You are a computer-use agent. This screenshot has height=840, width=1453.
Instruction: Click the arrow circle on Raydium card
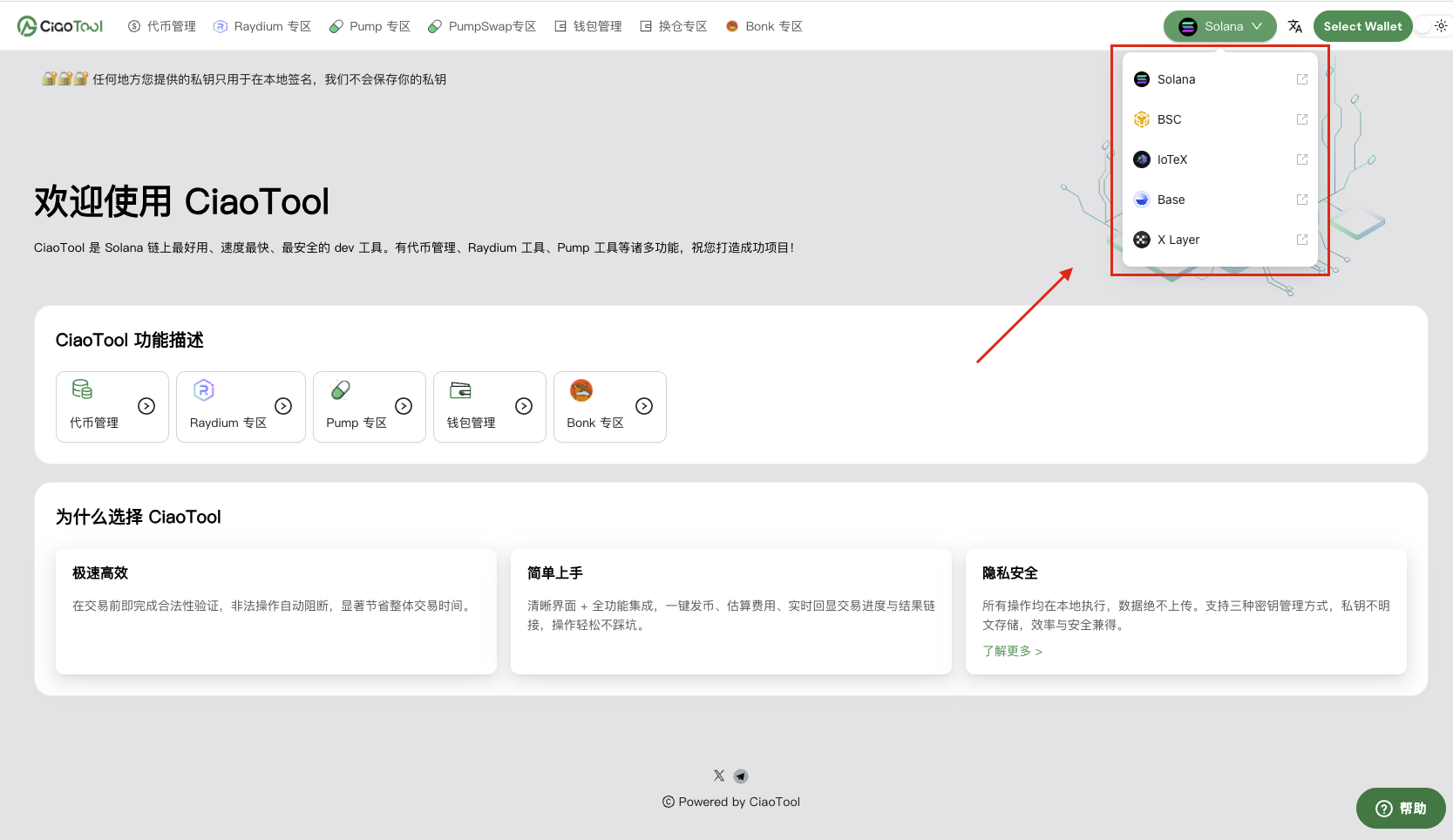[283, 406]
